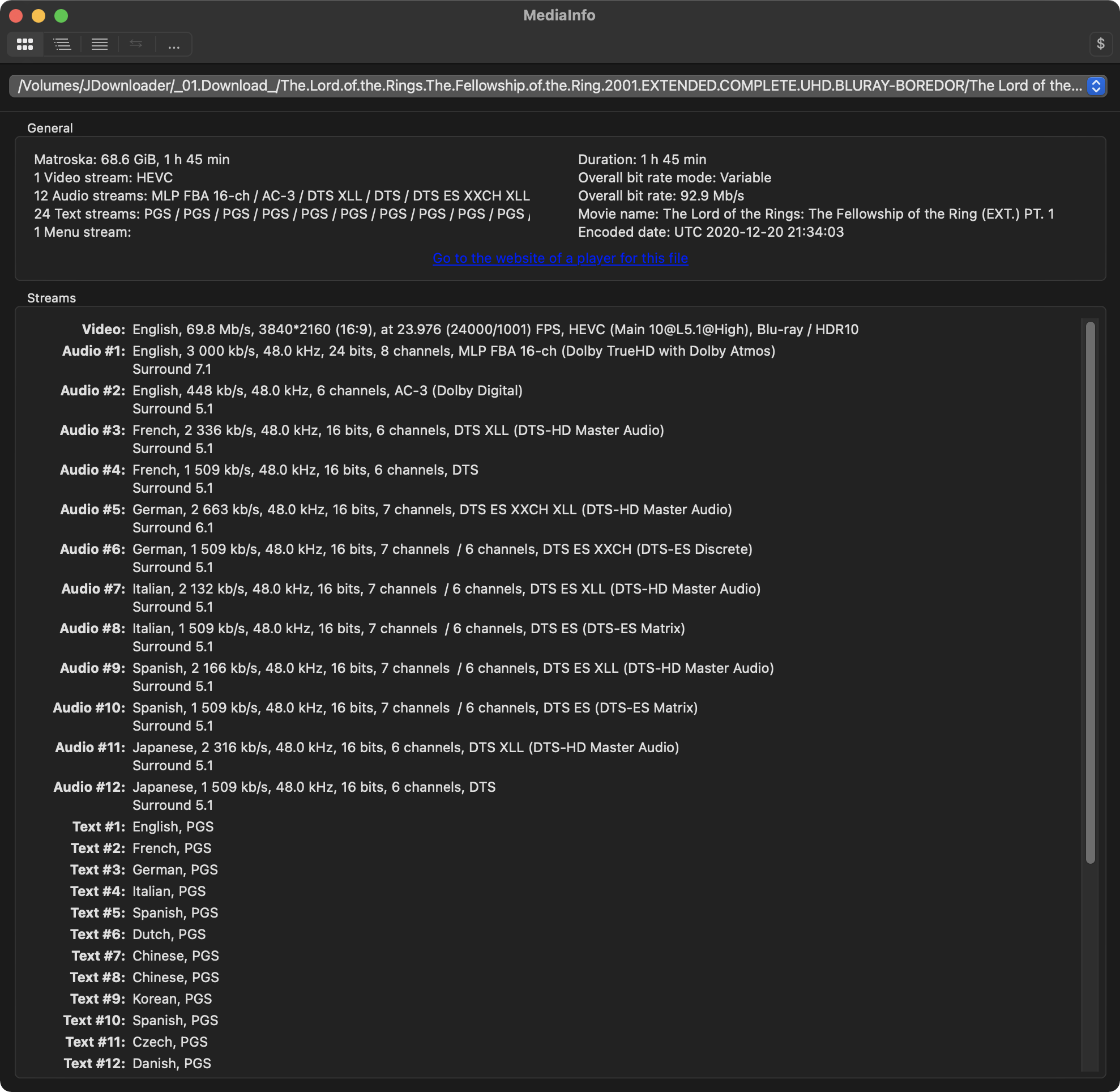Image resolution: width=1120 pixels, height=1092 pixels.
Task: Select Text #7 Chinese PGS row
Action: pos(145,955)
